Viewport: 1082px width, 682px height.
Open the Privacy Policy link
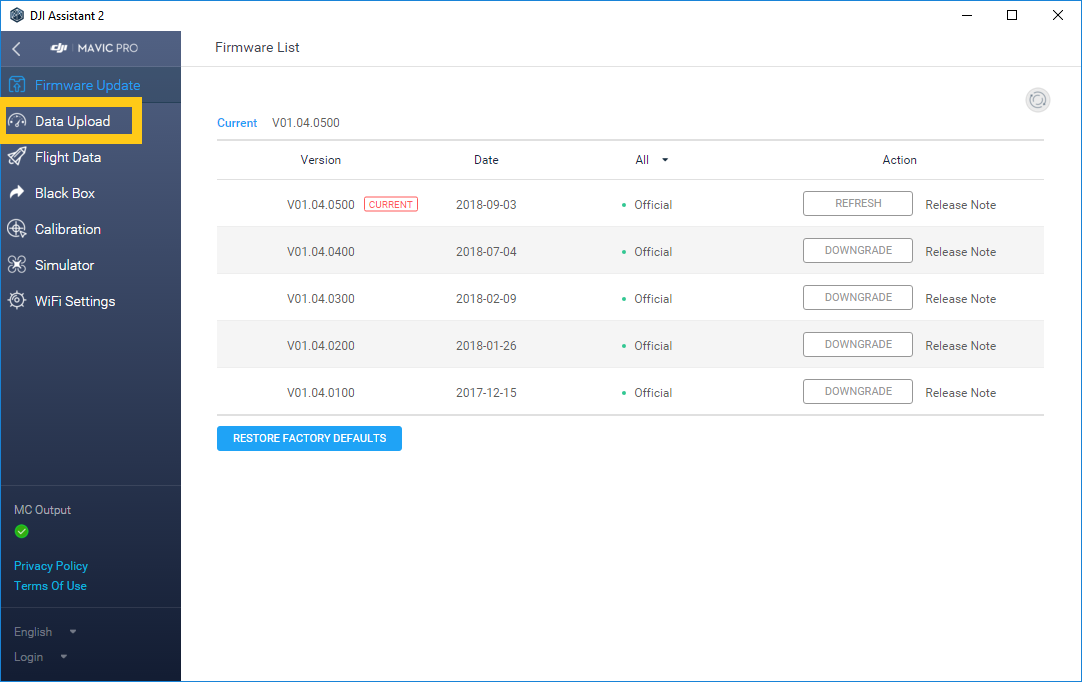tap(51, 565)
